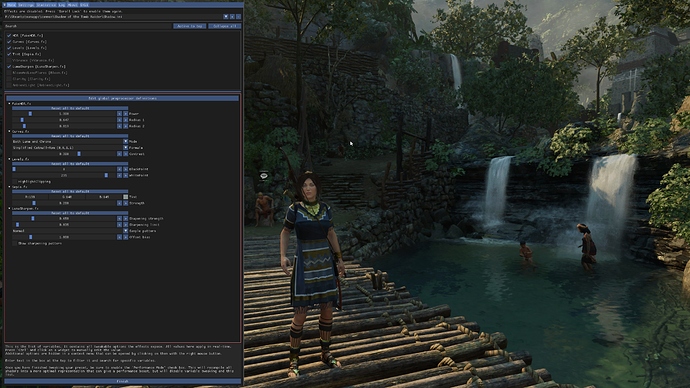Click the decrement arrow for Offset bias
The image size is (690, 388).
tap(119, 237)
